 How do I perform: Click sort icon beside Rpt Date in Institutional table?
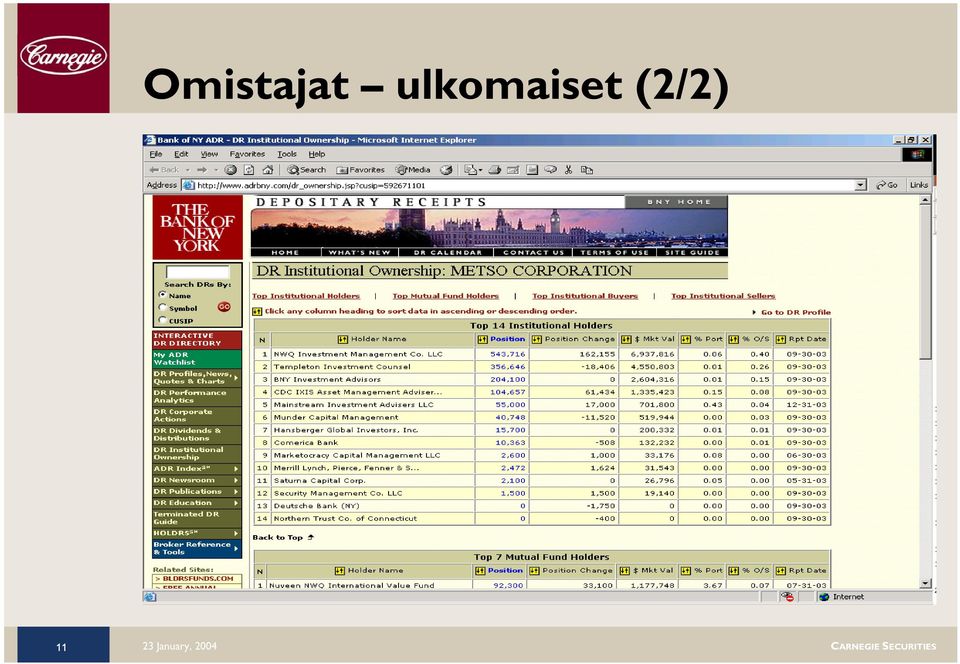[x=780, y=339]
